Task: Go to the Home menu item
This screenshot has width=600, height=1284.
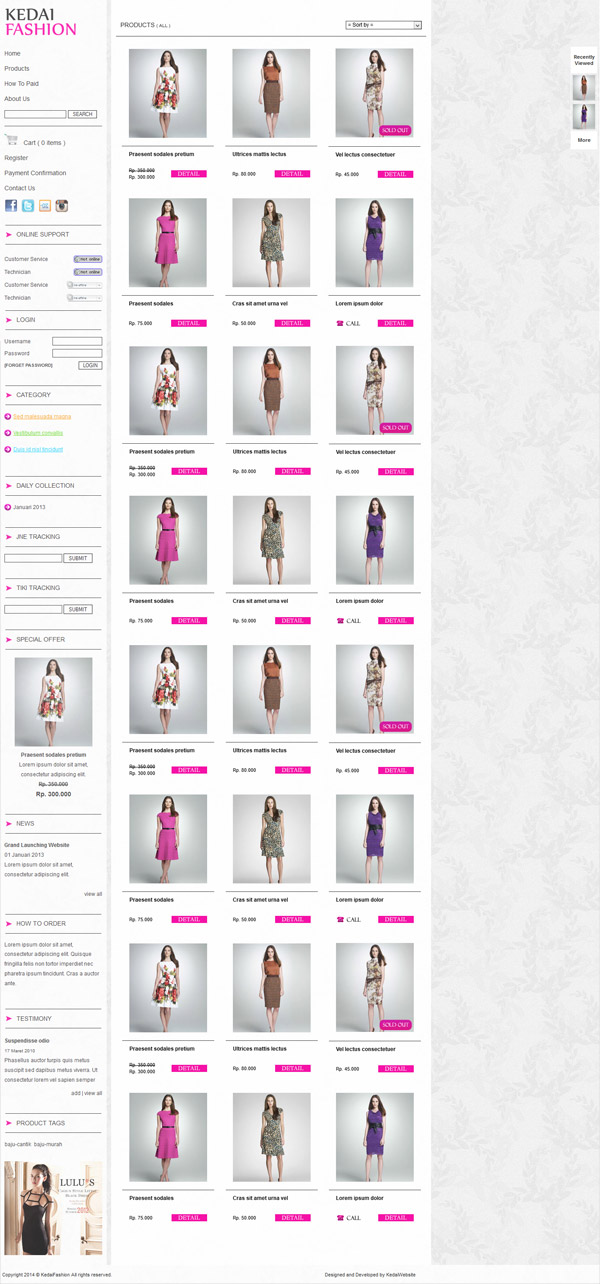Action: 12,53
